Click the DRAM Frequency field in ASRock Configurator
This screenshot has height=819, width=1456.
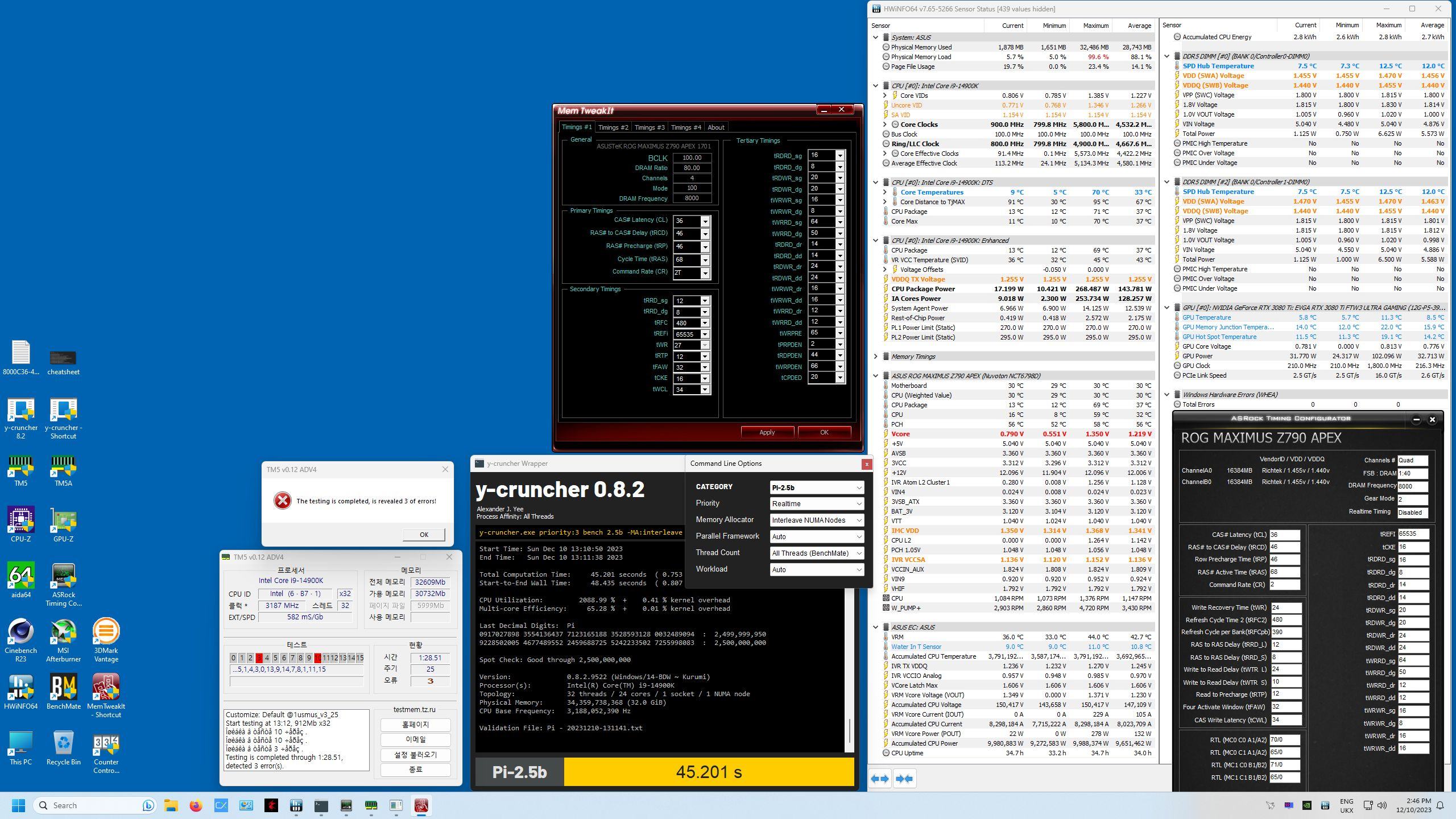click(x=1413, y=486)
